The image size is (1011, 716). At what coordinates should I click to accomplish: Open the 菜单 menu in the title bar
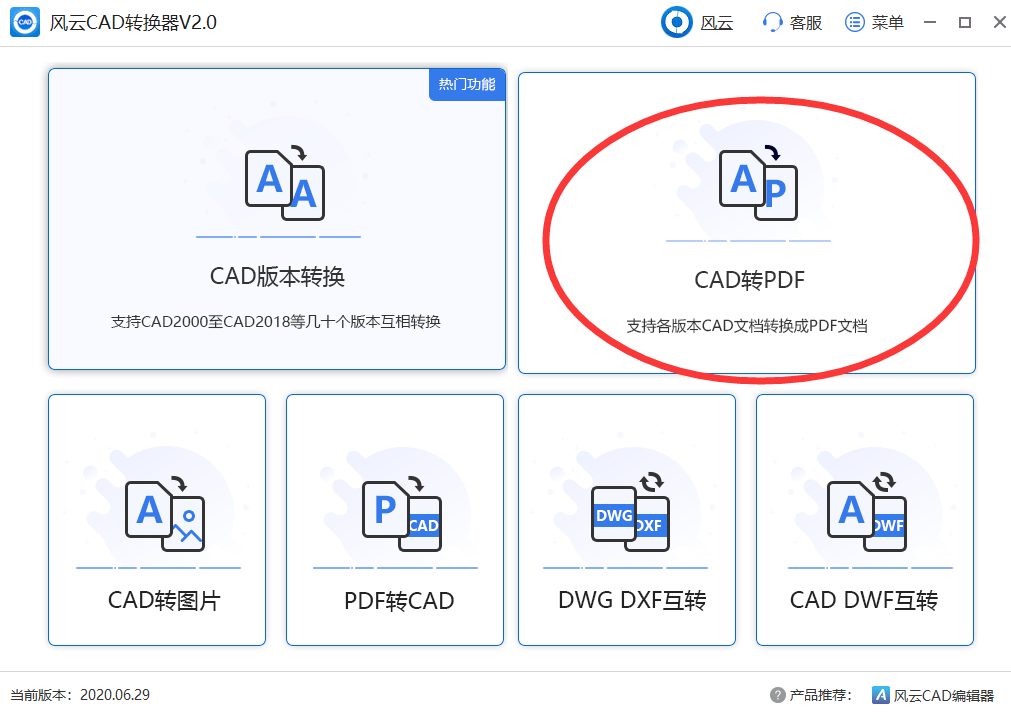[x=873, y=21]
